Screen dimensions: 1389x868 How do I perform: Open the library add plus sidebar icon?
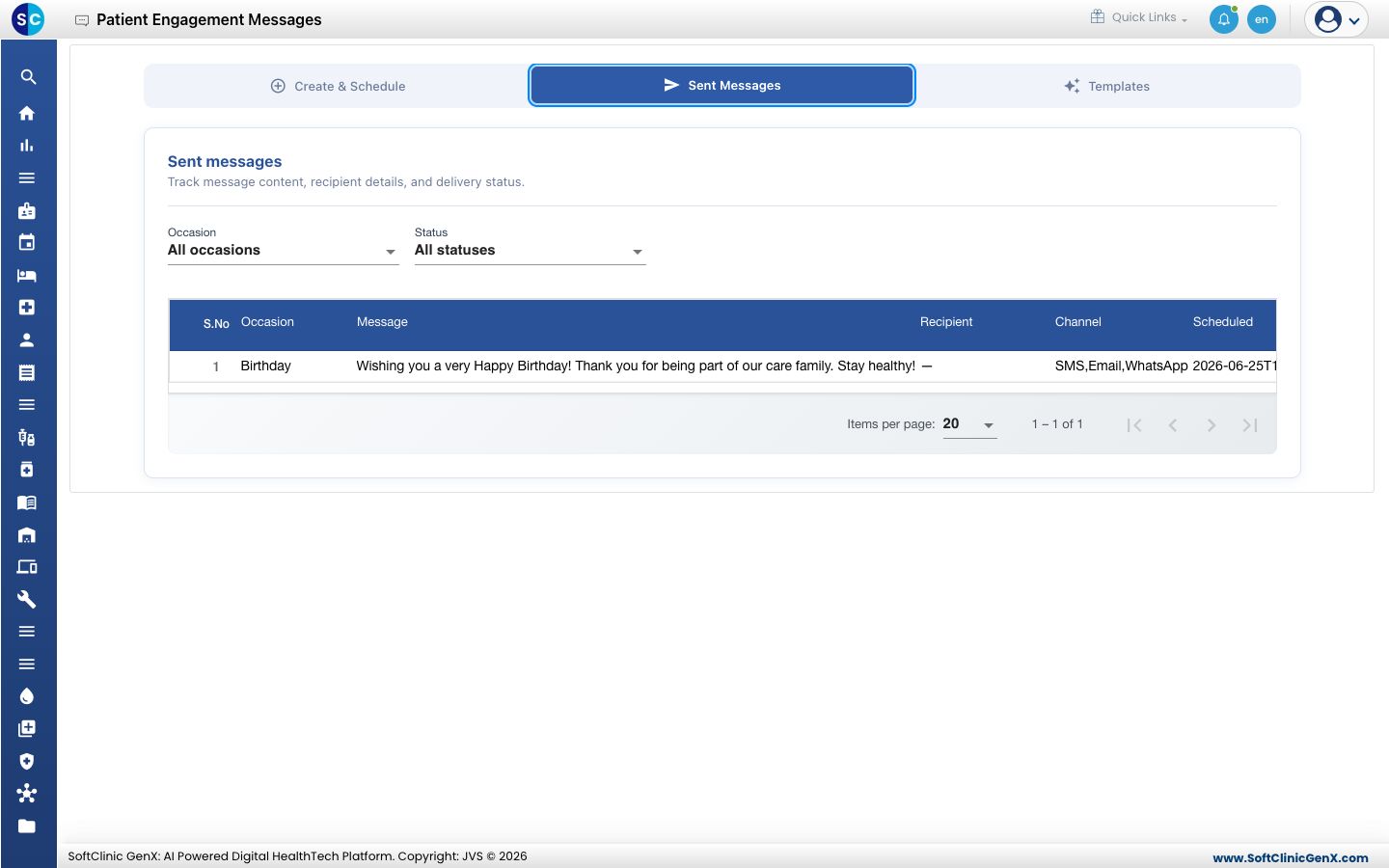click(27, 729)
